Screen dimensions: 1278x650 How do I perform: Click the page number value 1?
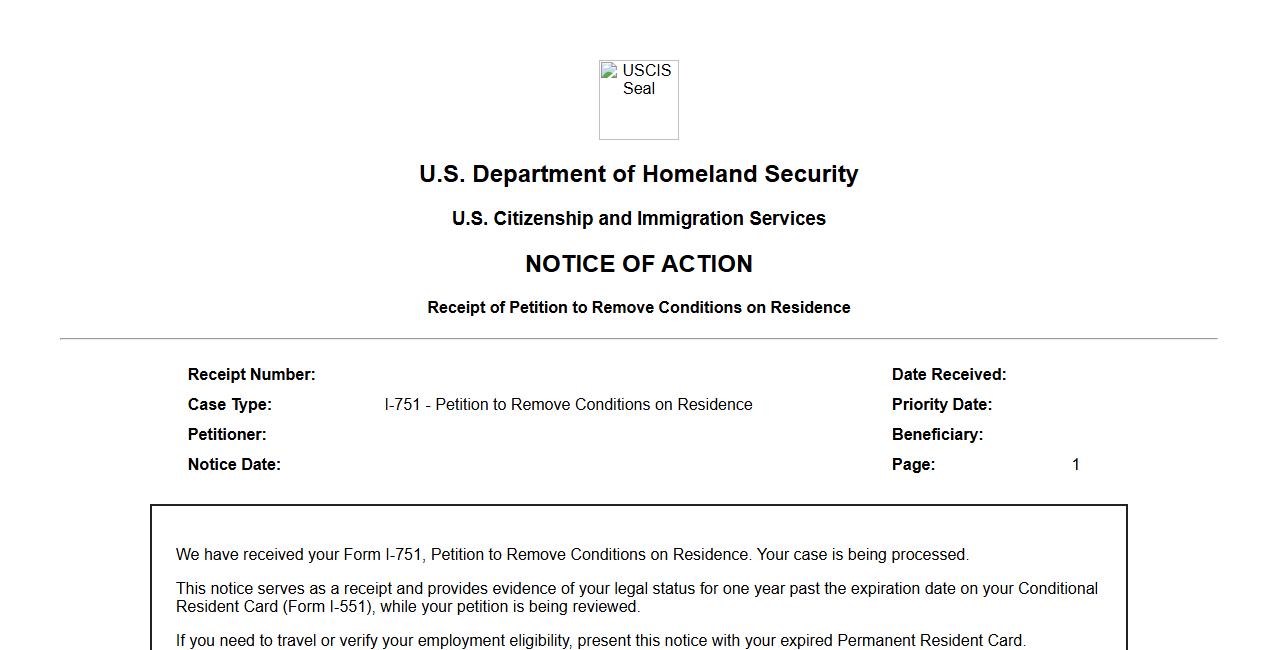point(1075,464)
